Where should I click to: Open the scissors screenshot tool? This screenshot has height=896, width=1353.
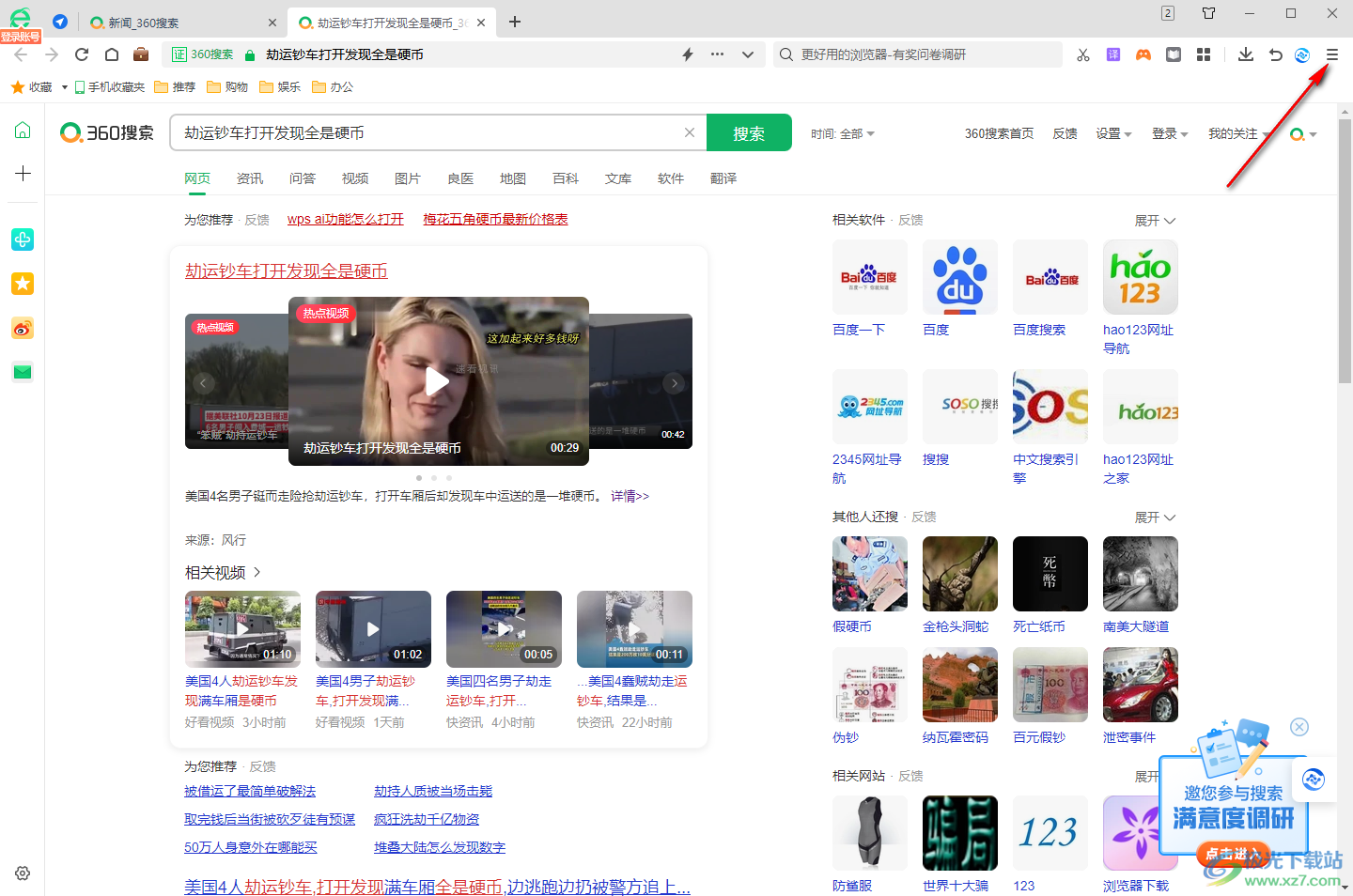tap(1083, 54)
